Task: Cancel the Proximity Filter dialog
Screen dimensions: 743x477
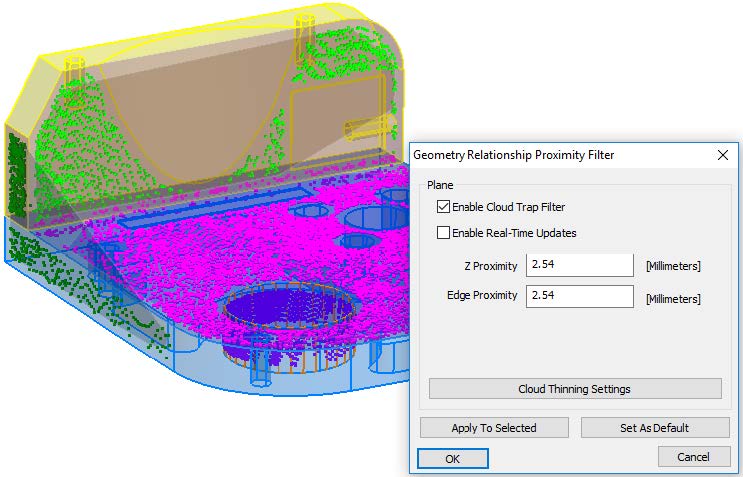Action: (694, 457)
